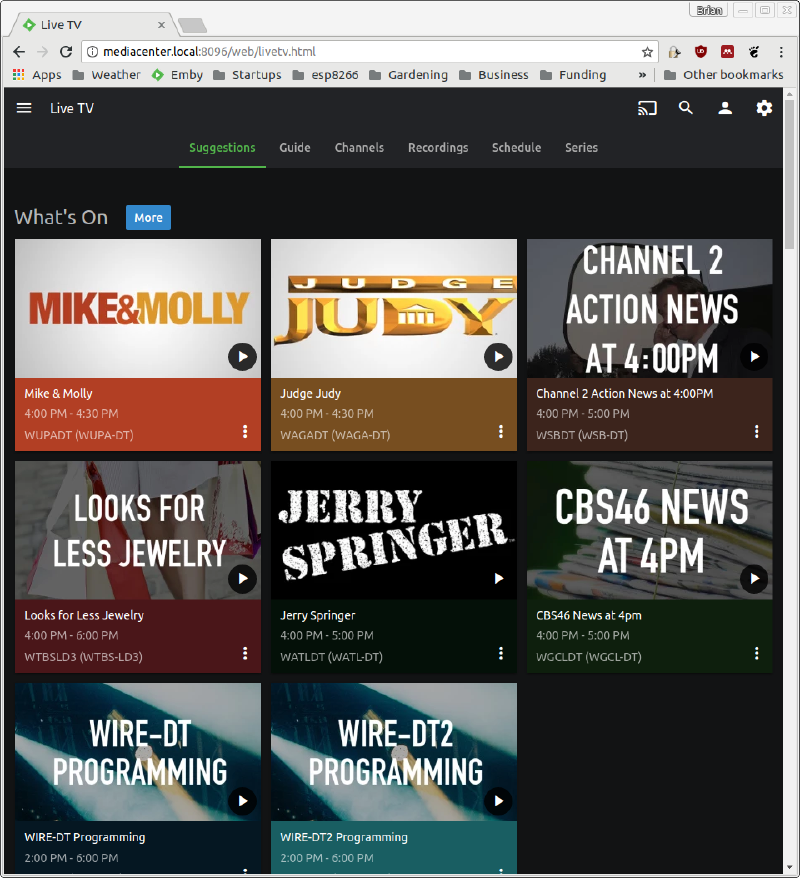Open the search magnifier icon
Screen dimensions: 800x878
tap(686, 108)
